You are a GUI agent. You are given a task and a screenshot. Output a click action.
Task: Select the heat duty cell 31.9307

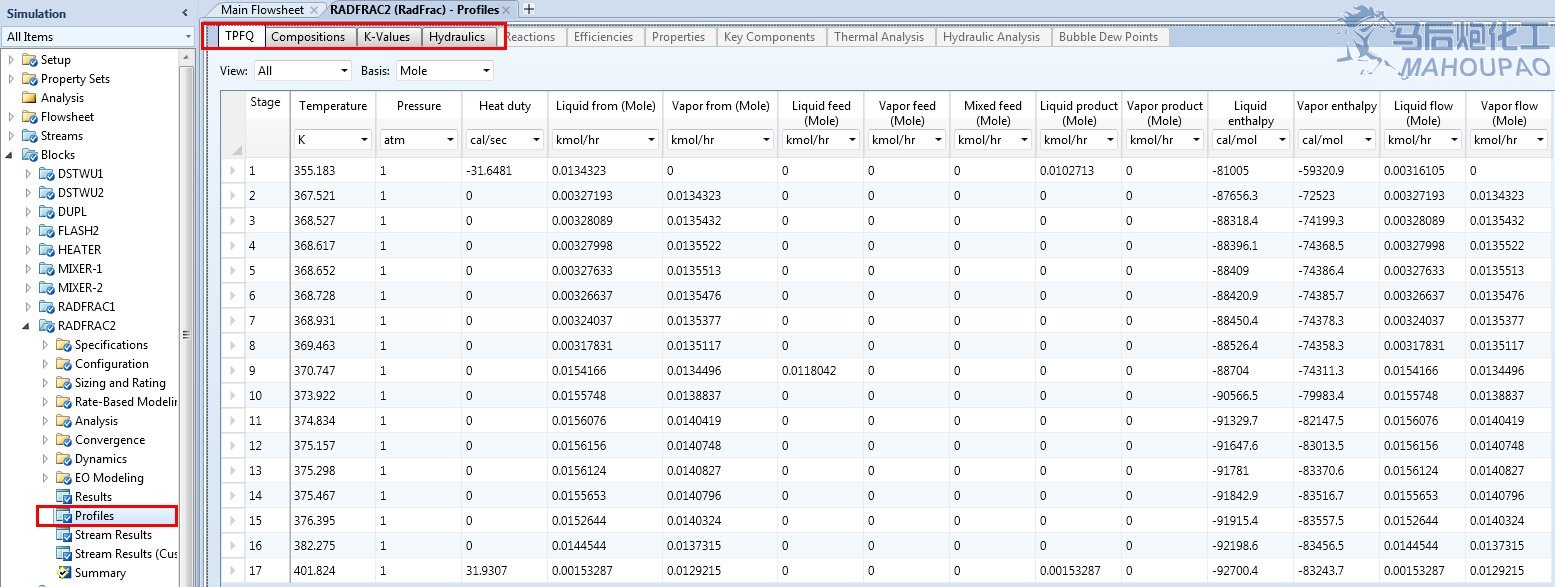click(x=504, y=570)
